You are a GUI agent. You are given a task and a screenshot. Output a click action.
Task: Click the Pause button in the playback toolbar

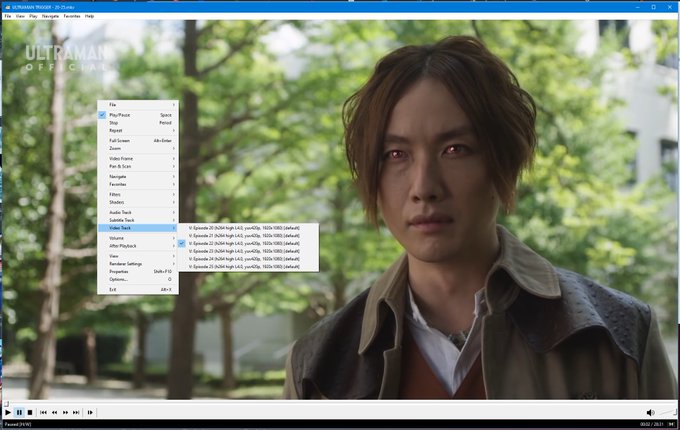tap(19, 412)
